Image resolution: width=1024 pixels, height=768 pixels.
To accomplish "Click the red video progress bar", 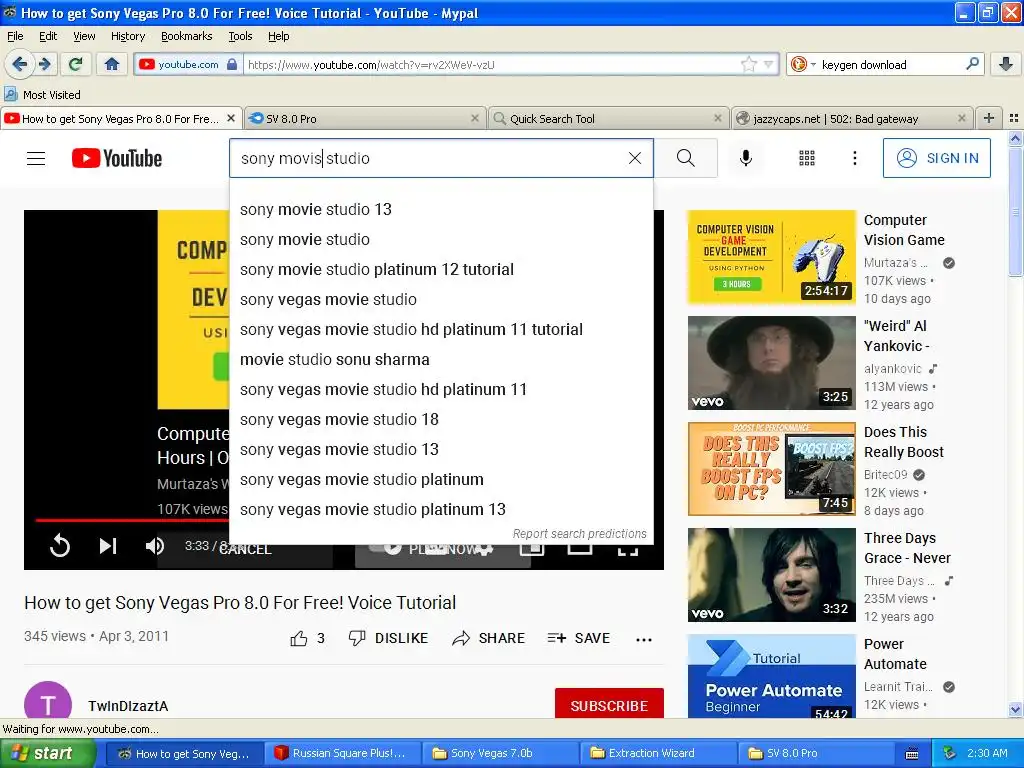I will click(x=132, y=520).
